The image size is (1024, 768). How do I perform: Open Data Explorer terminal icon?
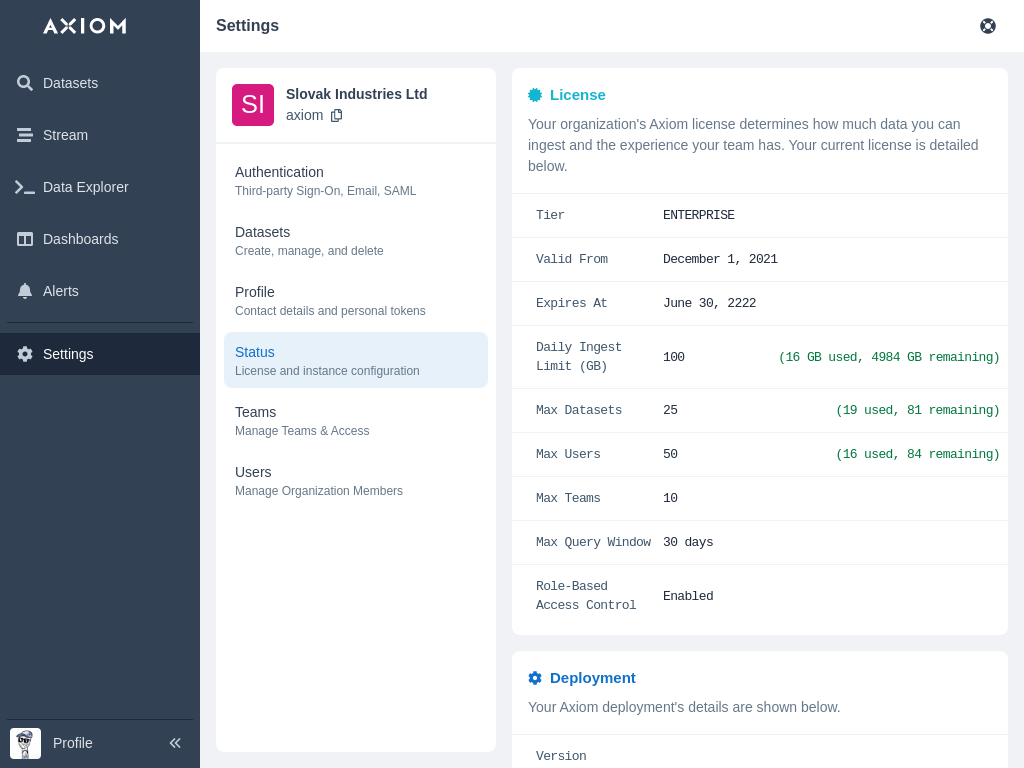click(25, 187)
